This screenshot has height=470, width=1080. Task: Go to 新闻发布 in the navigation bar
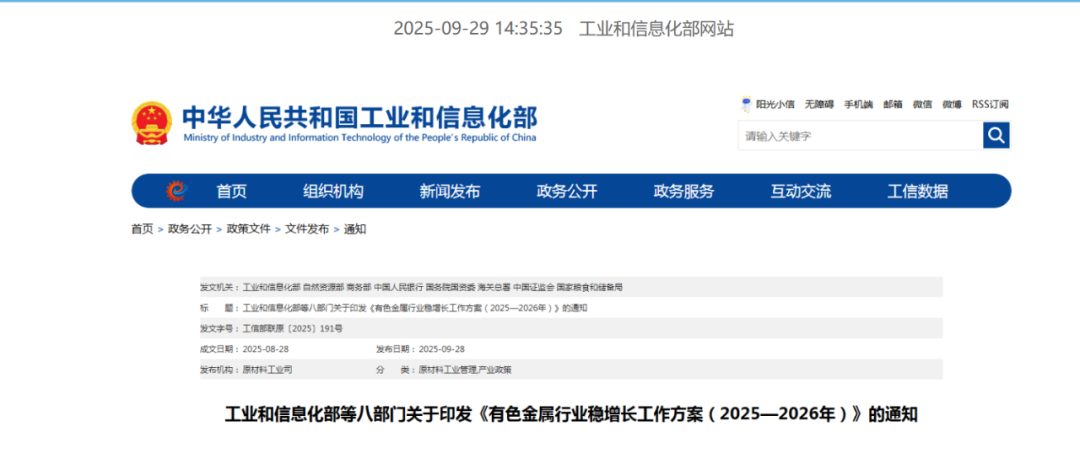tap(450, 191)
